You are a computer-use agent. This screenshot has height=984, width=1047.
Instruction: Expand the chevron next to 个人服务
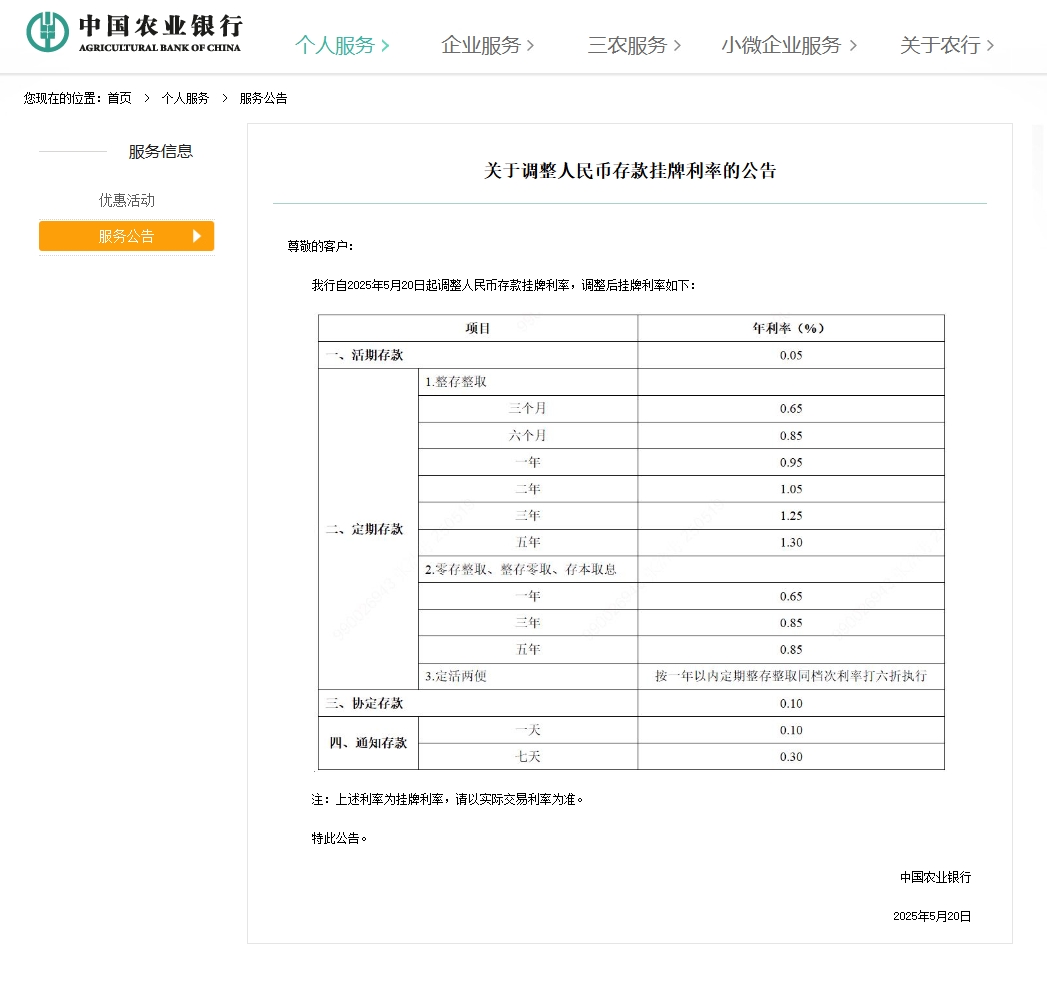(x=386, y=45)
